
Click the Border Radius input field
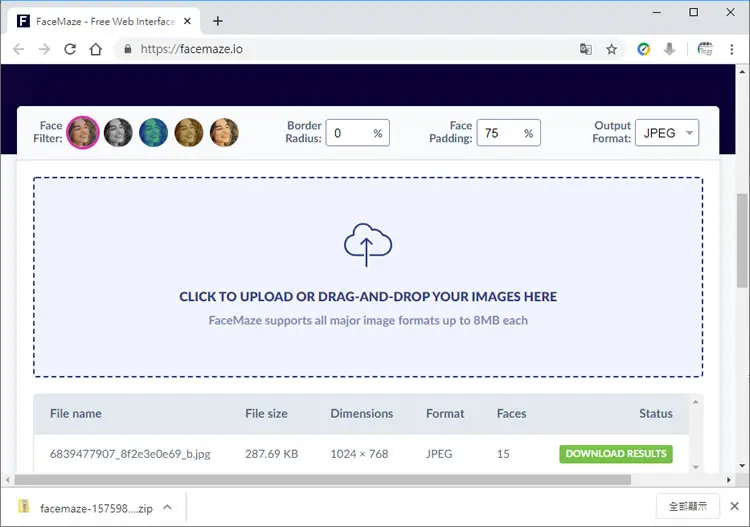[358, 133]
